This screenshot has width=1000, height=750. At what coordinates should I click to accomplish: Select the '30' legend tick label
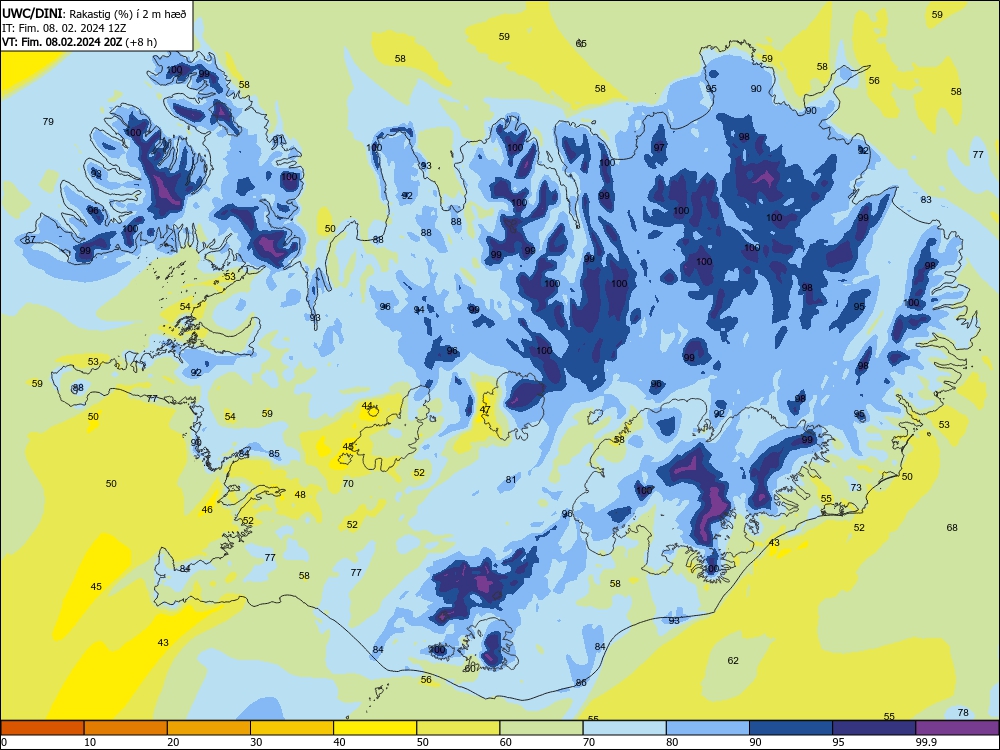point(256,742)
